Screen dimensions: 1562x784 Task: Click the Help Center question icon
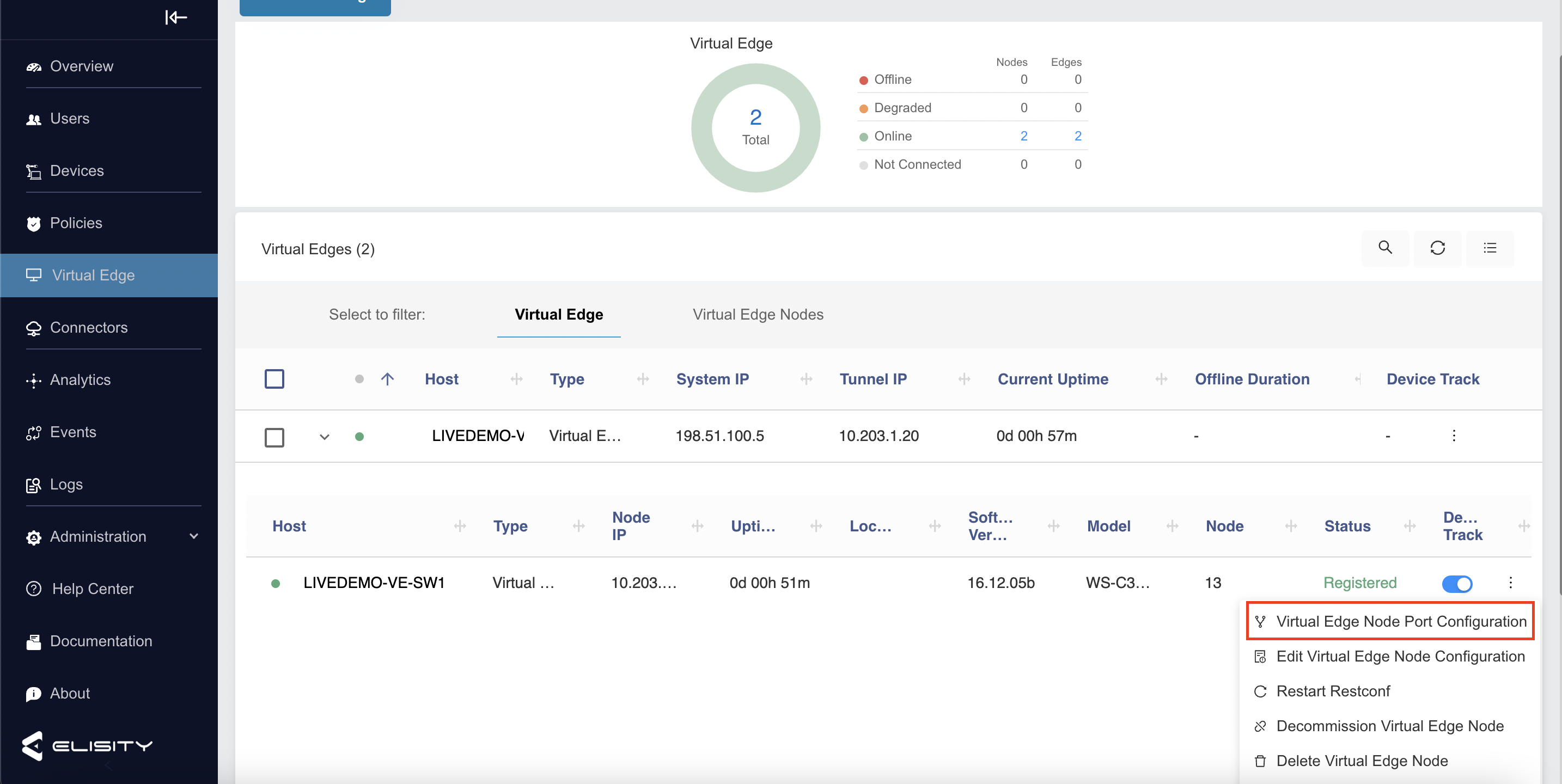(x=33, y=589)
